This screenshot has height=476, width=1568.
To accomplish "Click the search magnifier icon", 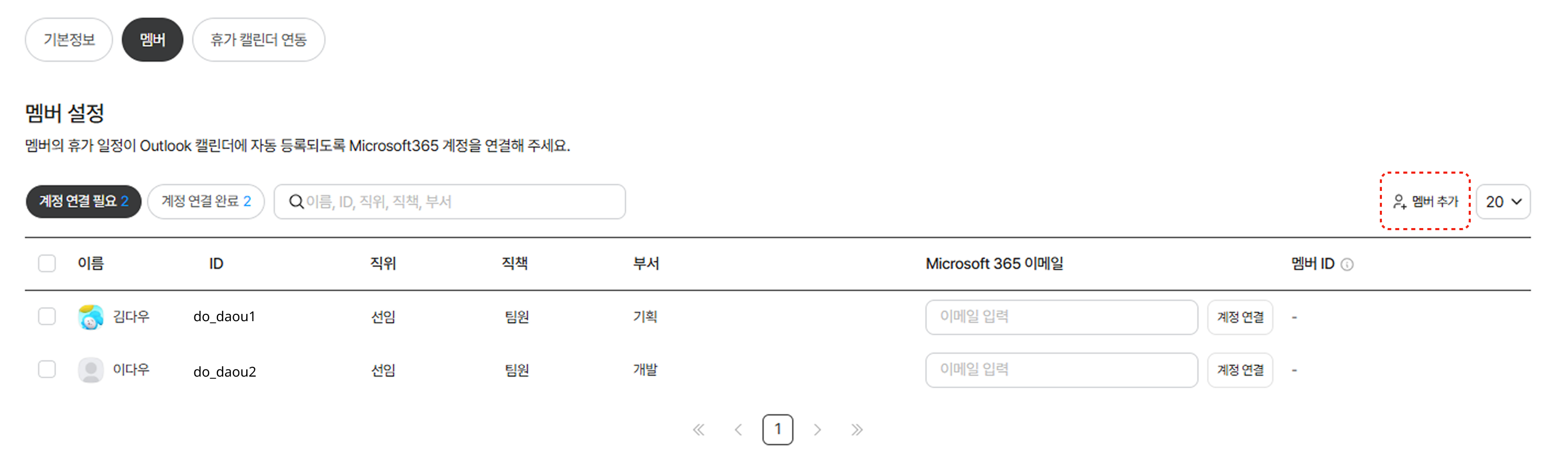I will point(296,202).
